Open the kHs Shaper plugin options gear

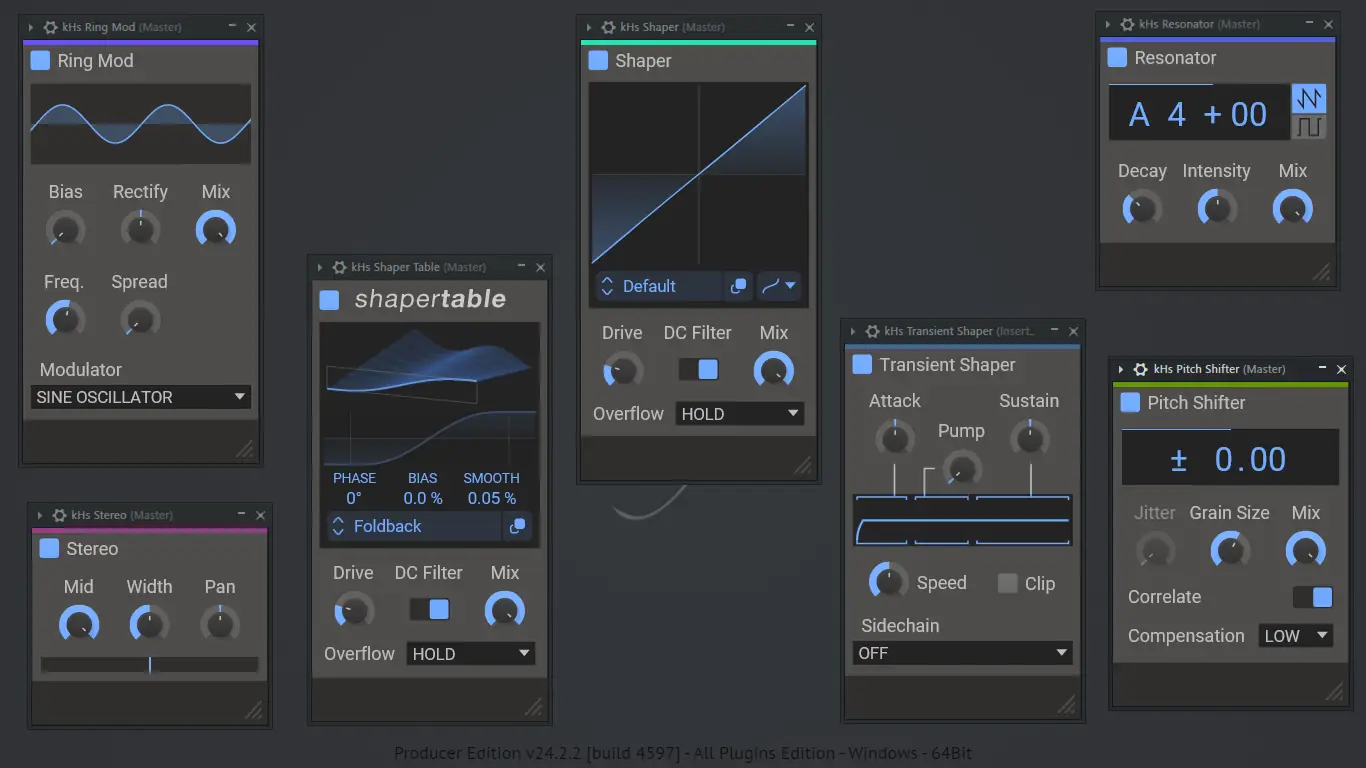609,27
